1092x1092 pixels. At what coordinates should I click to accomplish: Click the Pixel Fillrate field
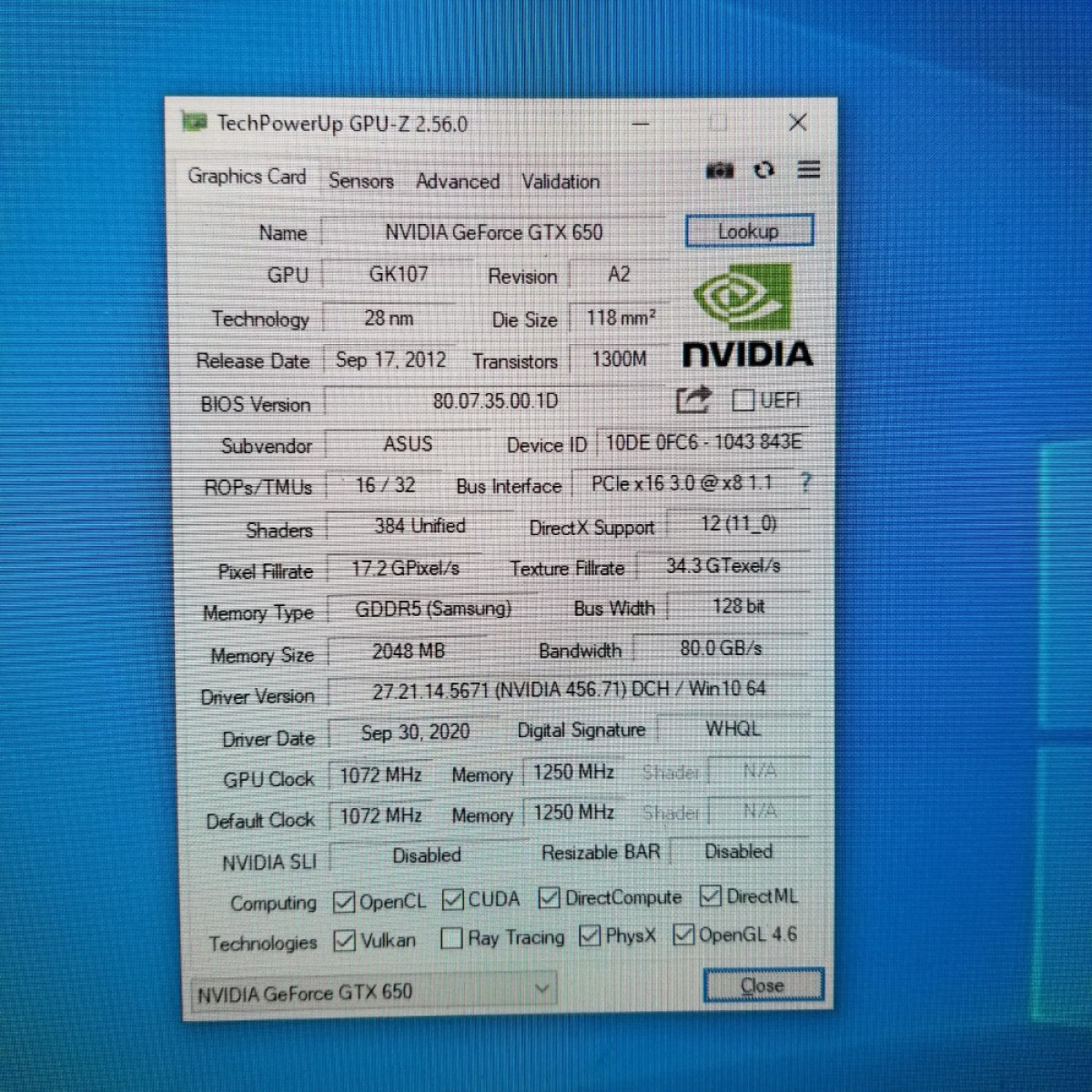[x=405, y=569]
